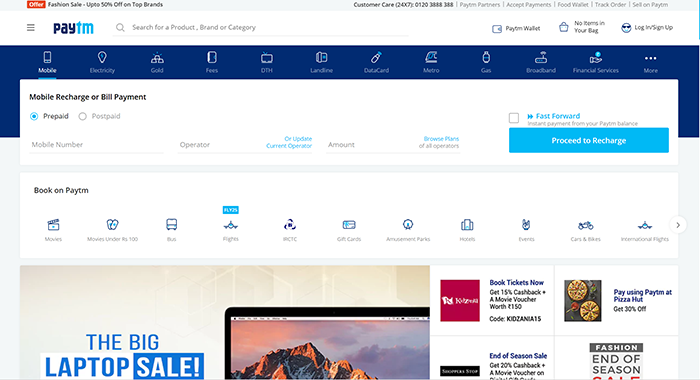Open the KidZania Book Tickets Now offer

click(492, 300)
